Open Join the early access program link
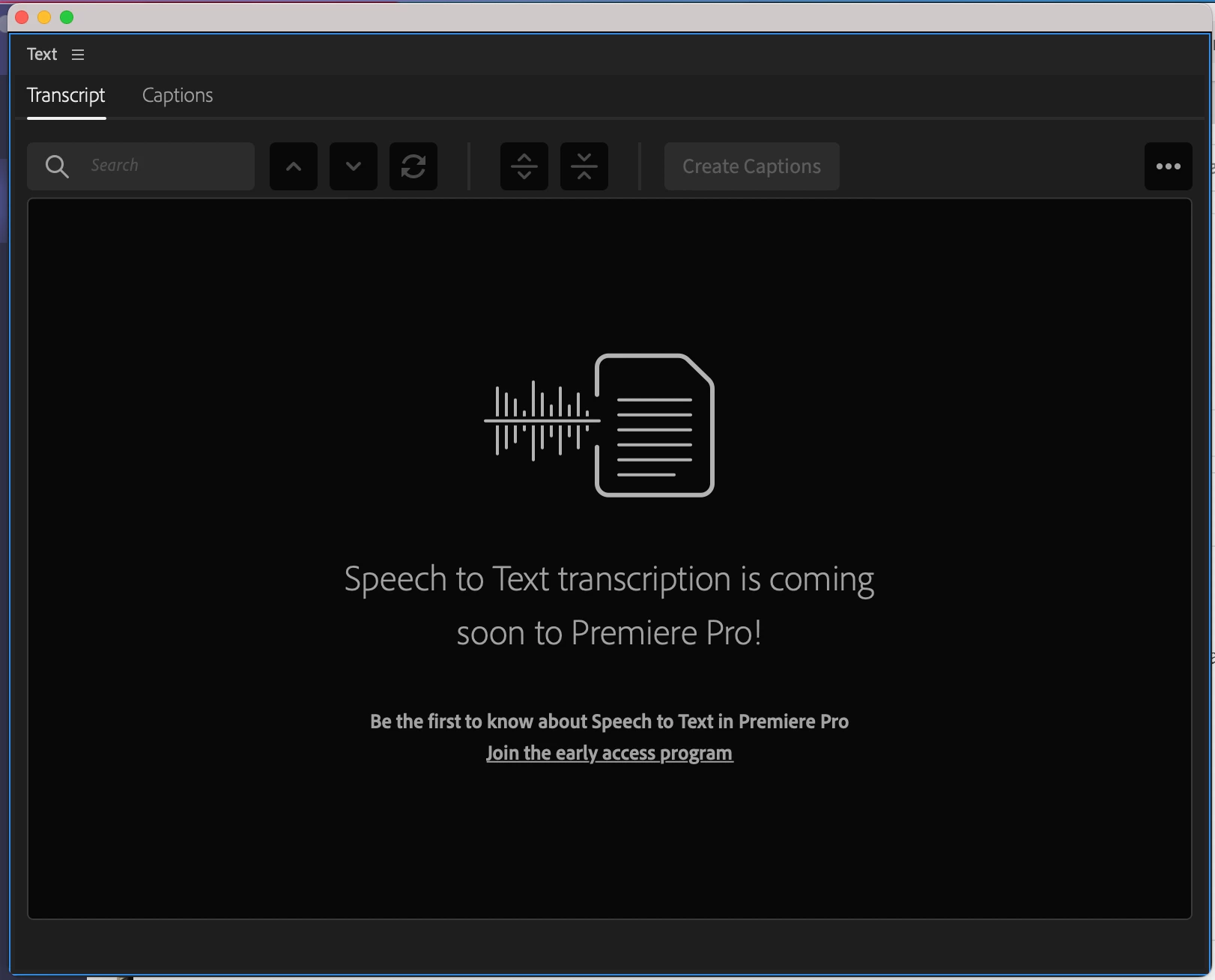 pos(609,753)
